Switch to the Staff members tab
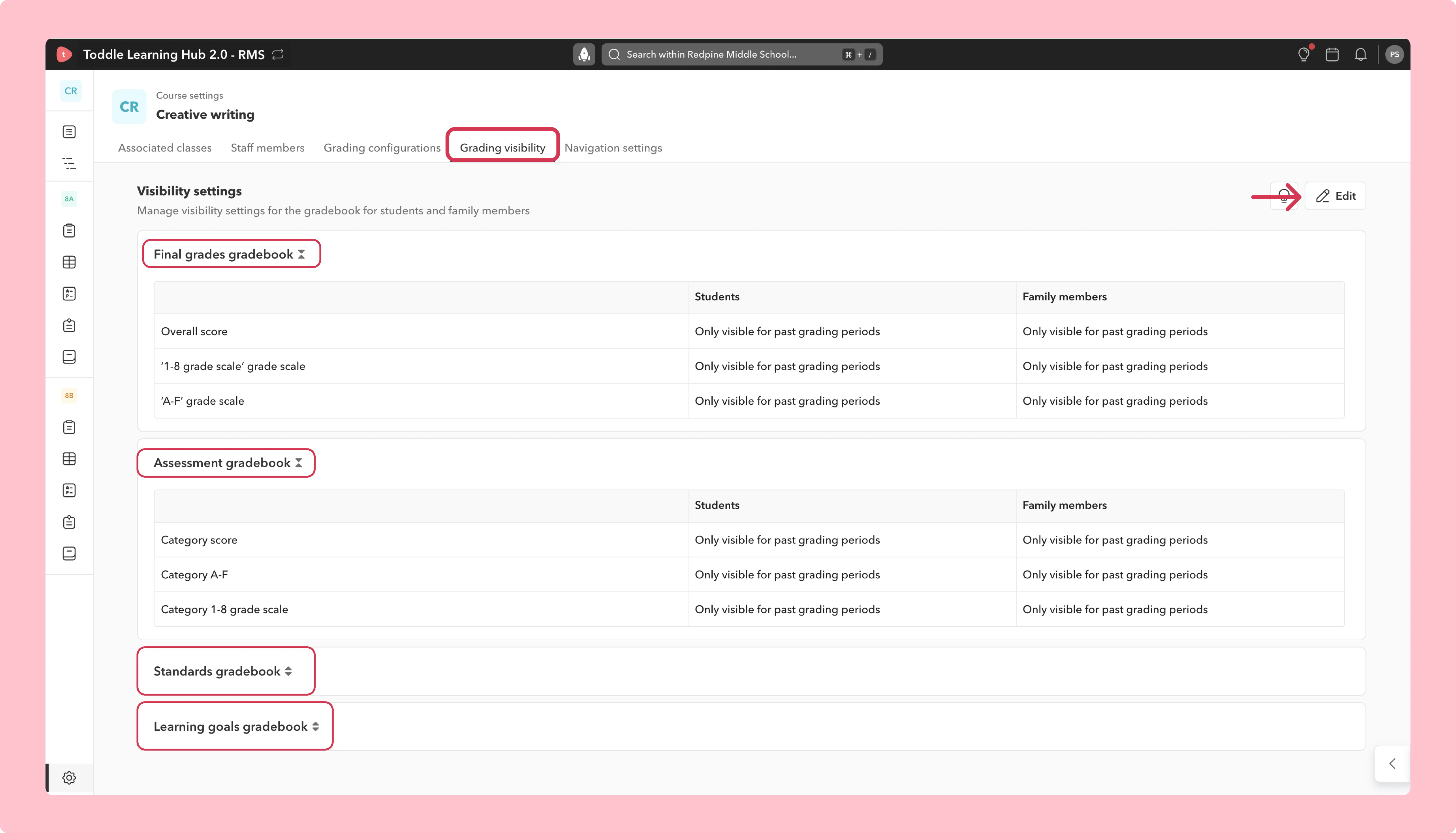This screenshot has height=833, width=1456. pos(268,148)
